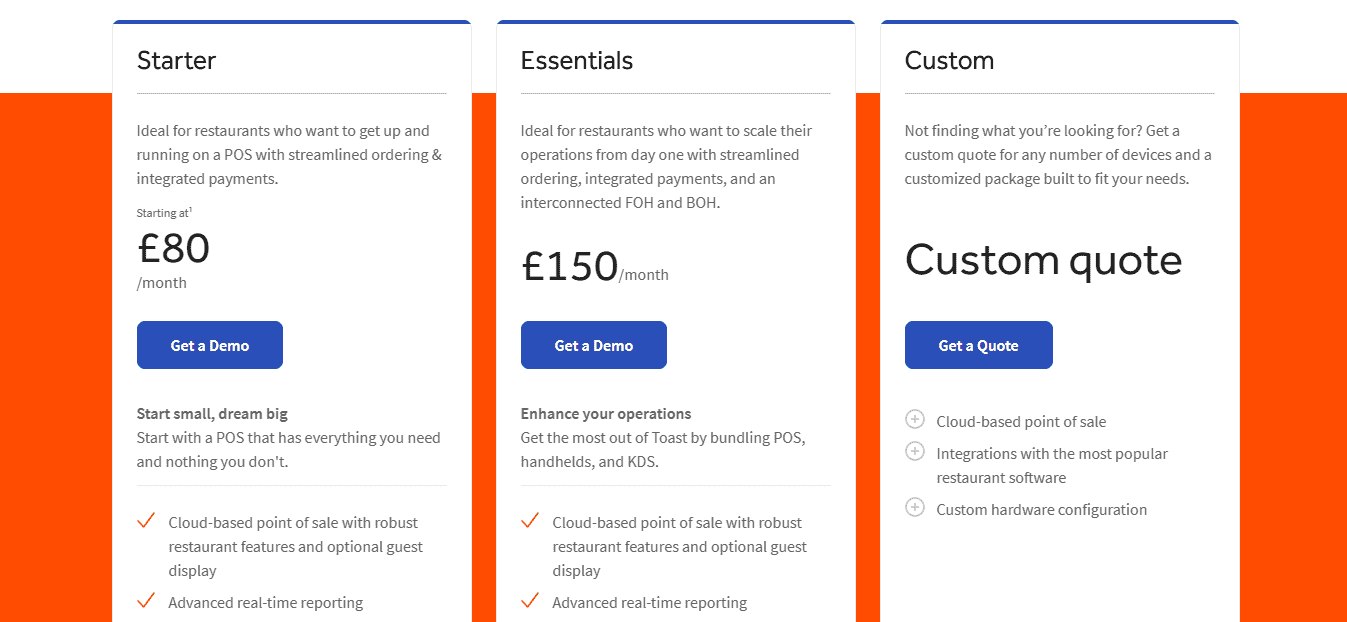1347x622 pixels.
Task: Select the Custom plan heading
Action: [949, 60]
